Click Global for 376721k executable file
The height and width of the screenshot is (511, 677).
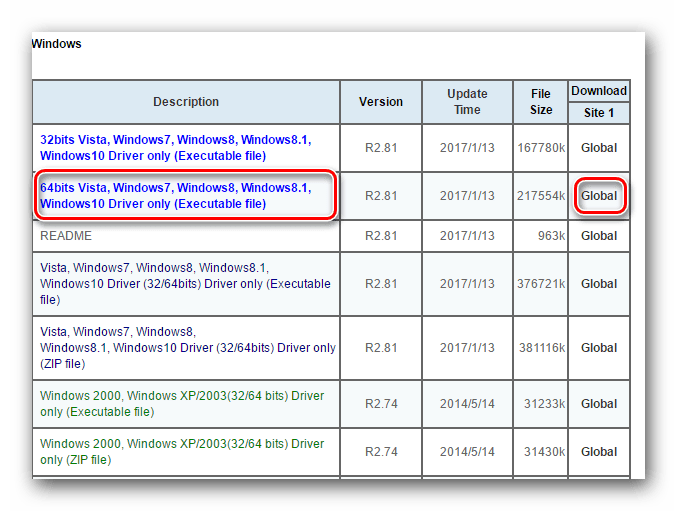coord(599,284)
